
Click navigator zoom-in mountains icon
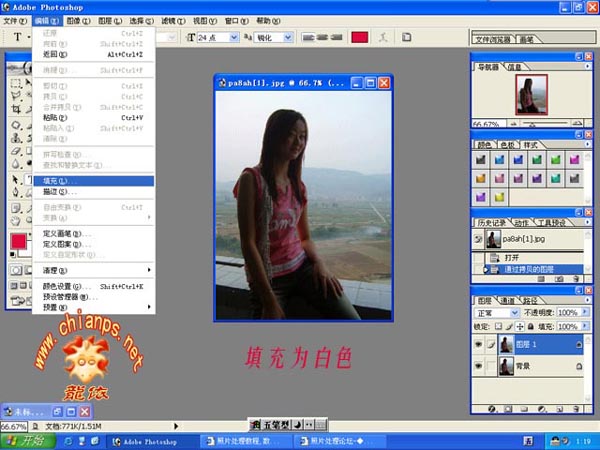578,124
